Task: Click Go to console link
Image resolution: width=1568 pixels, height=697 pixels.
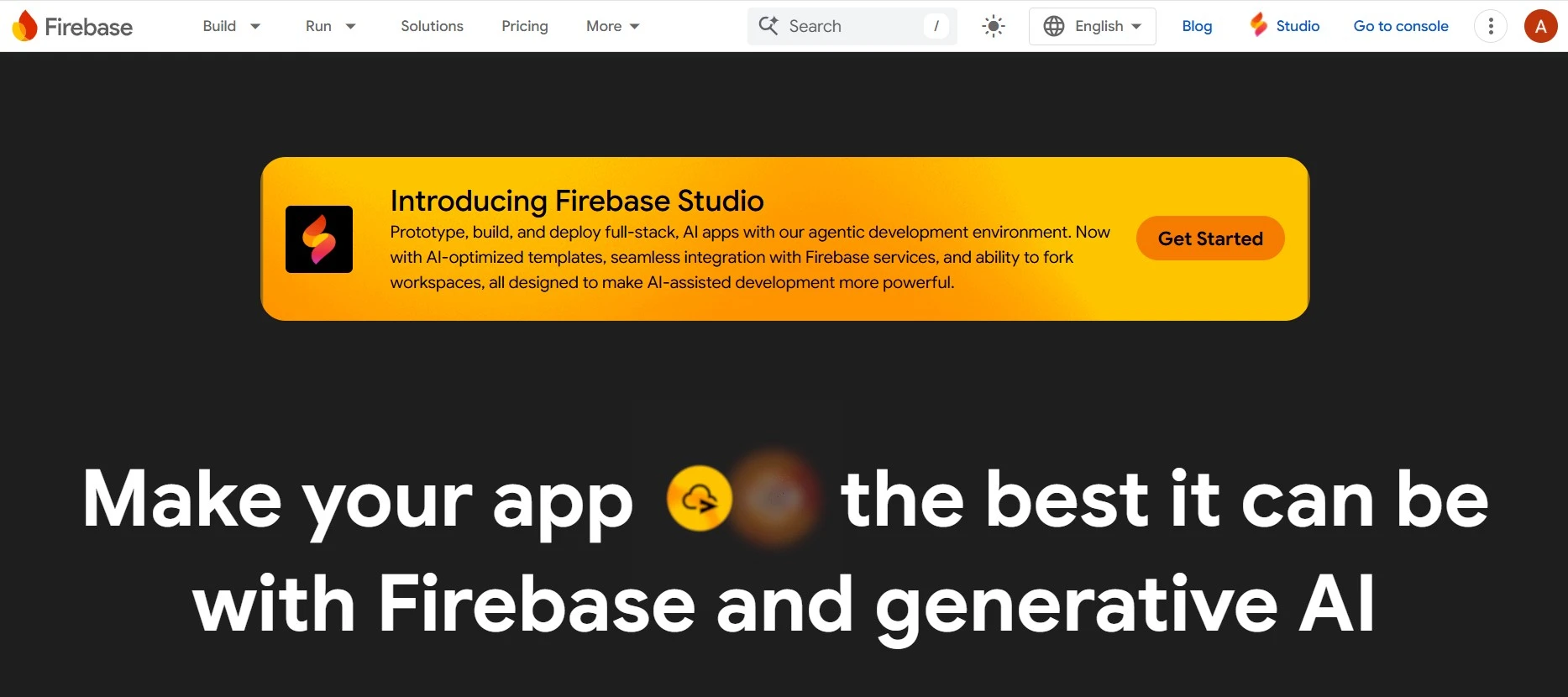Action: pos(1401,26)
